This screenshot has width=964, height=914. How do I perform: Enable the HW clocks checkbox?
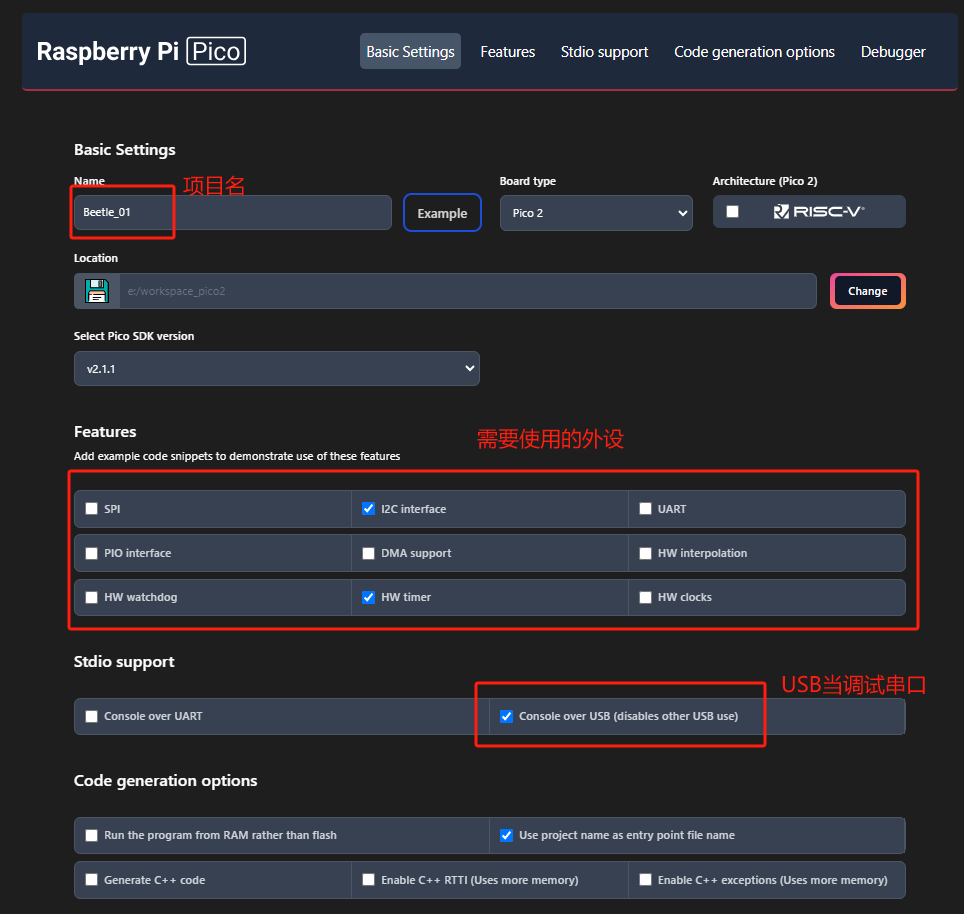point(645,597)
